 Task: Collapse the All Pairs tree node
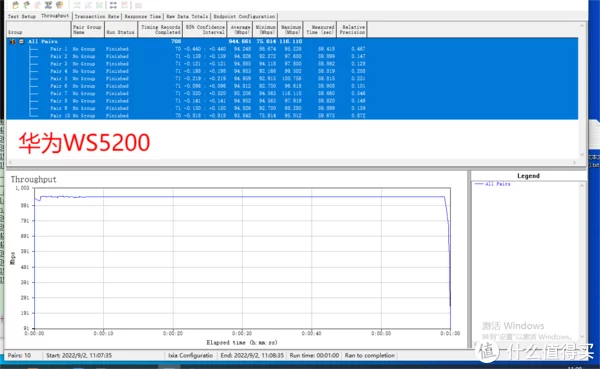(21, 41)
